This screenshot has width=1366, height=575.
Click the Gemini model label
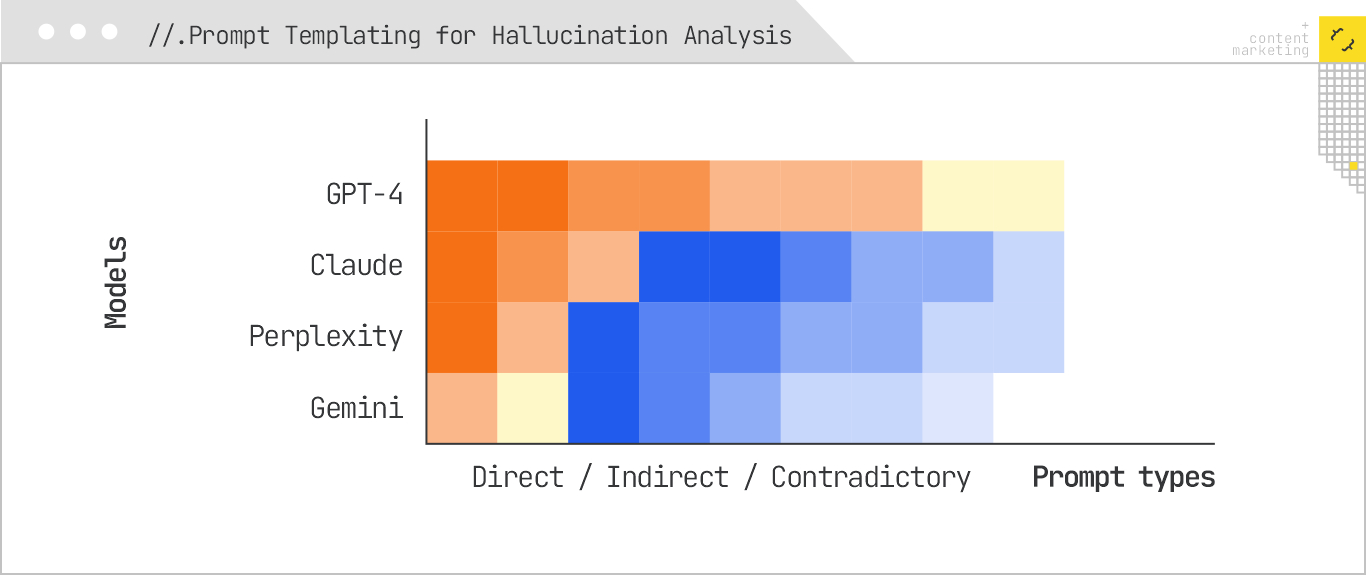(356, 408)
